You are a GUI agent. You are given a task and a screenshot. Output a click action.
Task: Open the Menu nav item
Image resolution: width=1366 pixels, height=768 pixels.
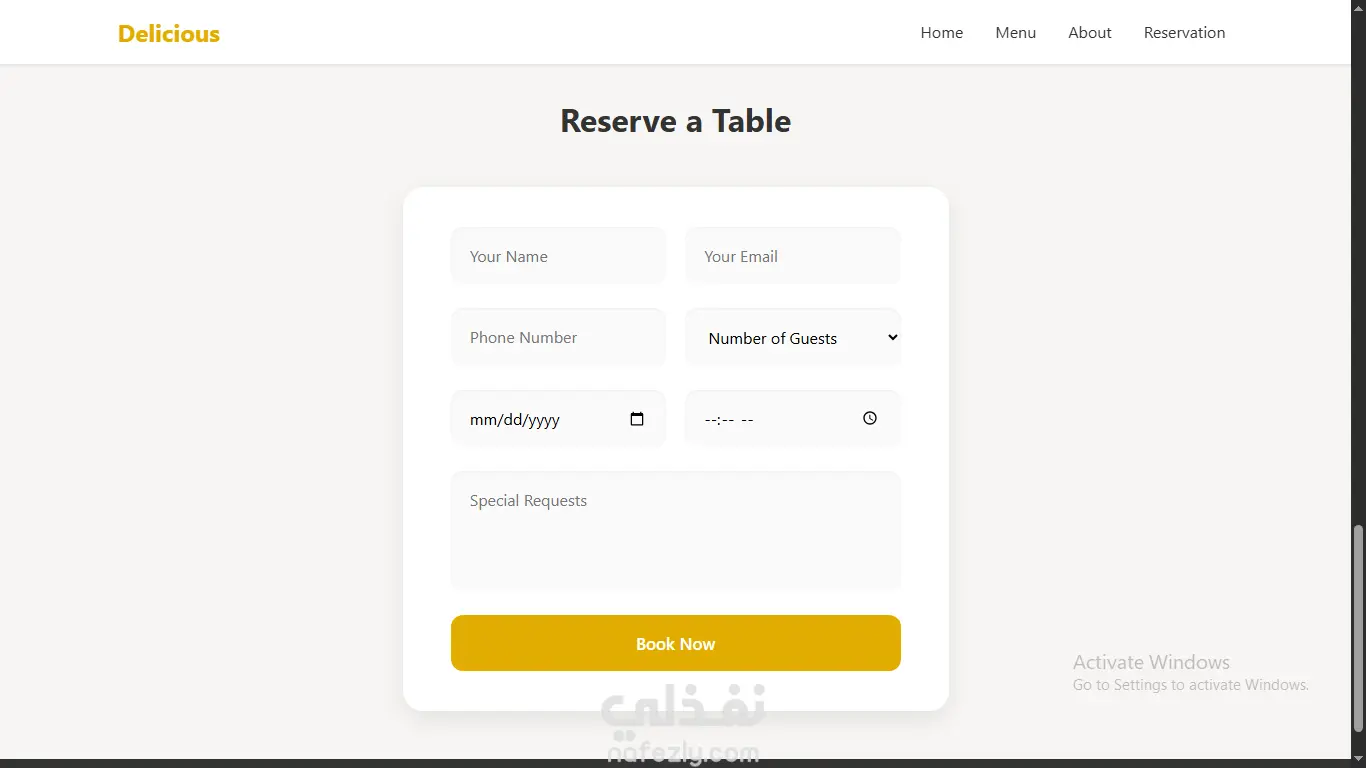click(1016, 33)
